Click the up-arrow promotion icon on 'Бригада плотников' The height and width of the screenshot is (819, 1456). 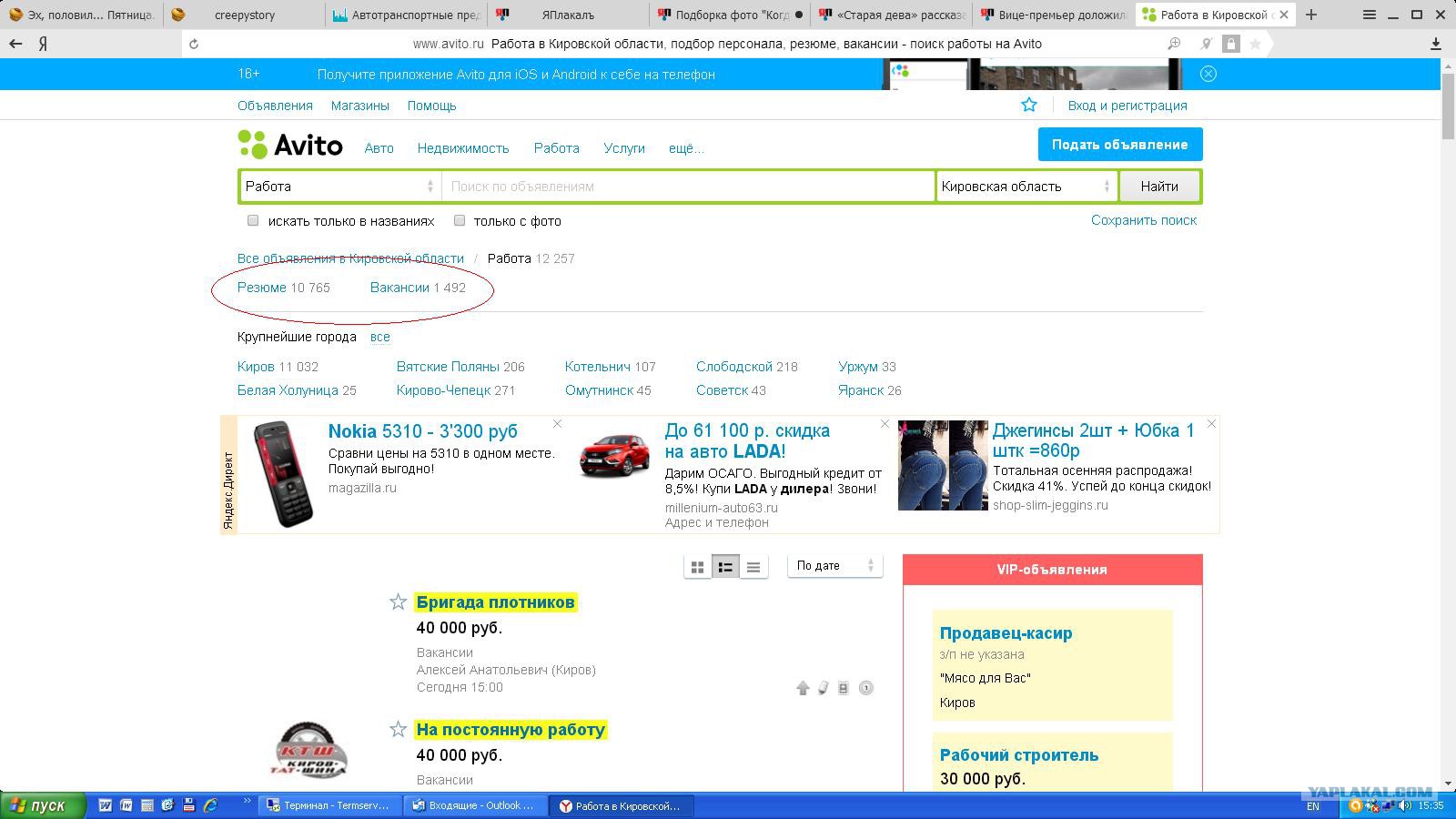[803, 688]
